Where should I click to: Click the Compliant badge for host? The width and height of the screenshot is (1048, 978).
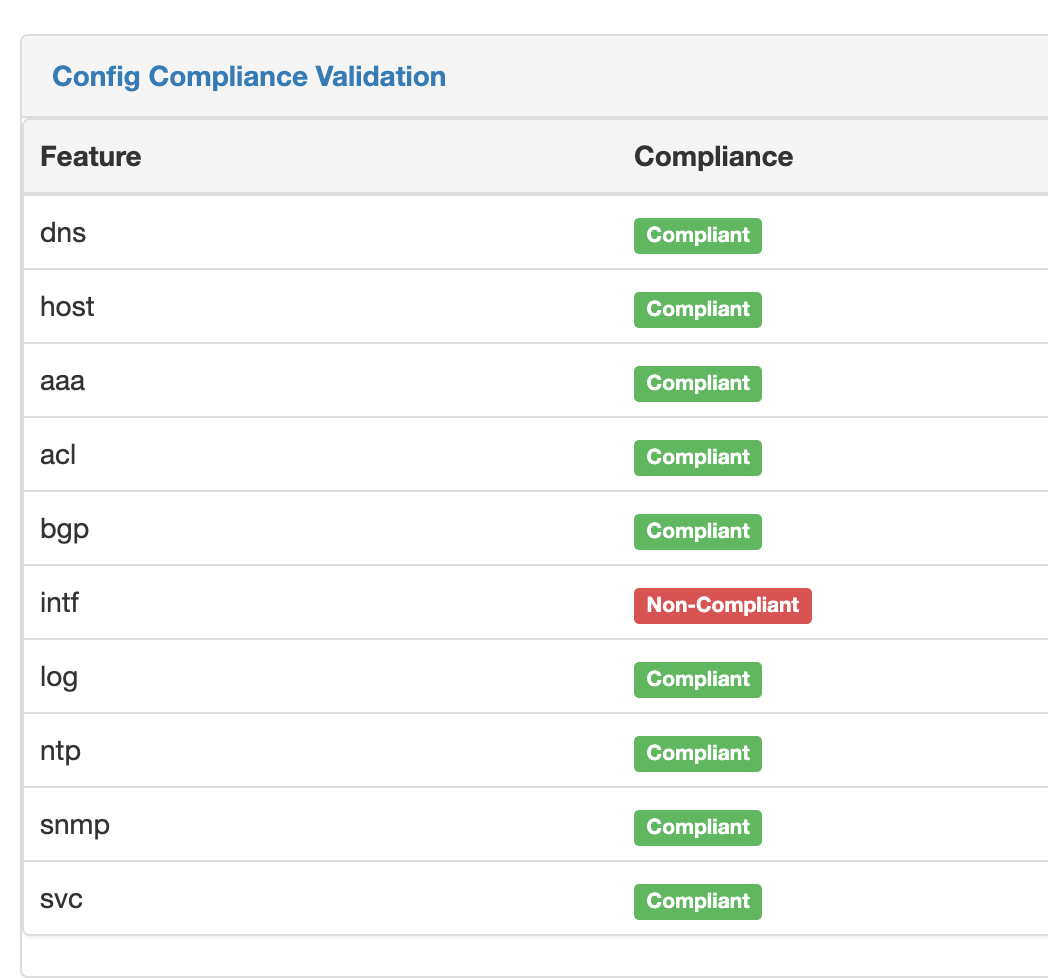coord(697,310)
